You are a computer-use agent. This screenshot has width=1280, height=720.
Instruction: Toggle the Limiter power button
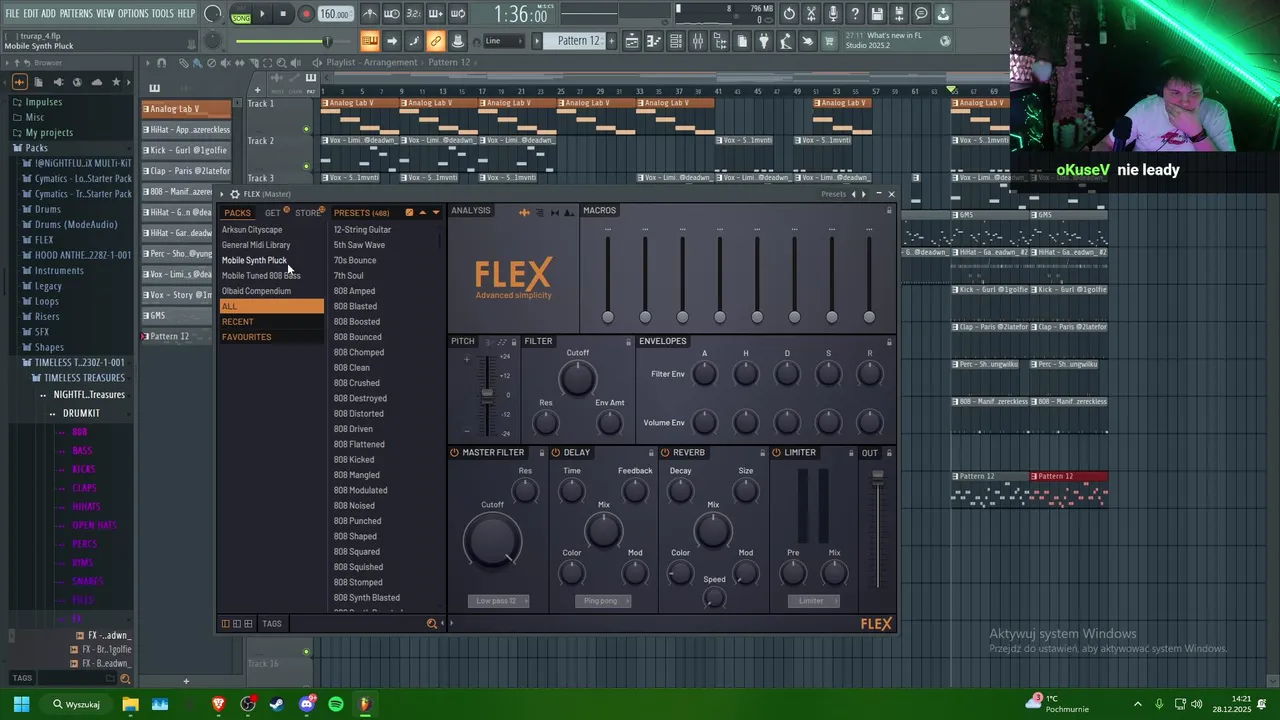(x=776, y=453)
